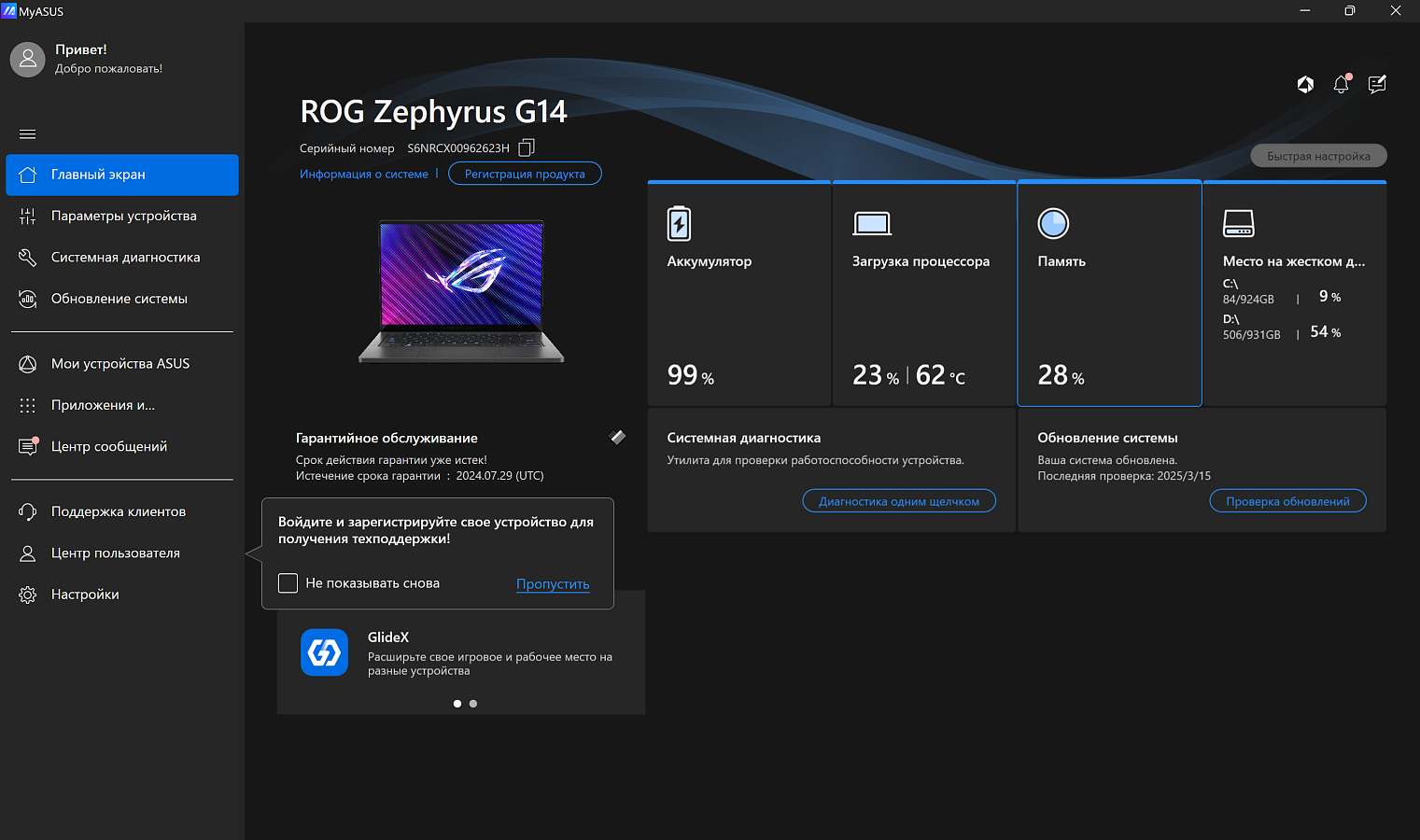Image resolution: width=1420 pixels, height=840 pixels.
Task: Click CPU temperature 62 °C value
Action: tap(940, 375)
